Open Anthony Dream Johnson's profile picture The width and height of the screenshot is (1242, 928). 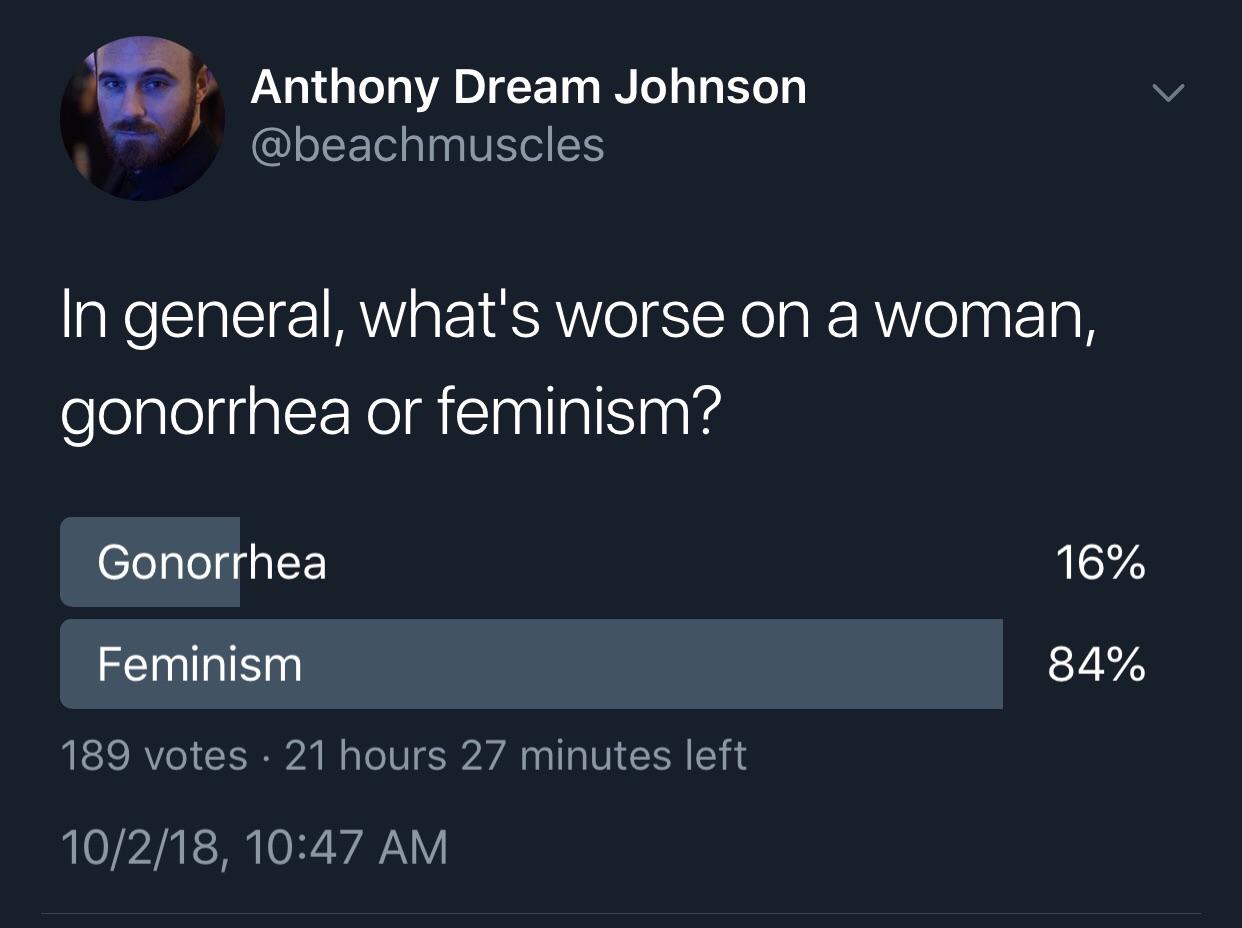click(142, 118)
